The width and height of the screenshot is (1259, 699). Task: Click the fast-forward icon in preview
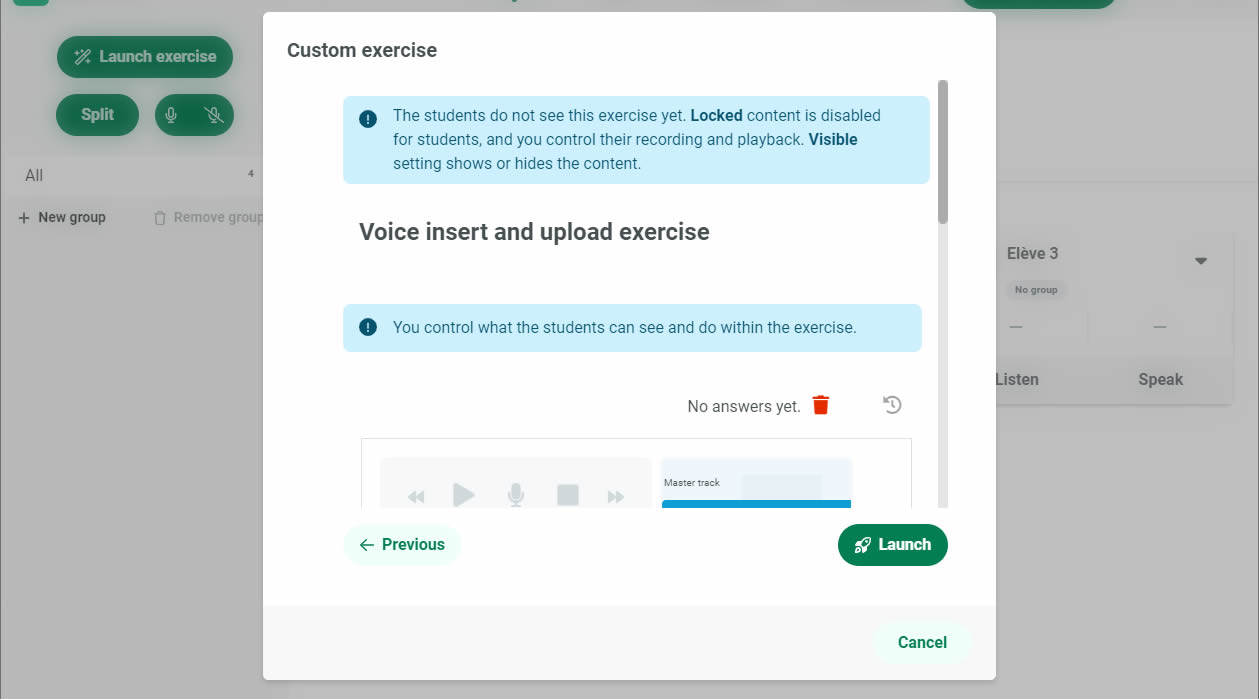coord(616,496)
